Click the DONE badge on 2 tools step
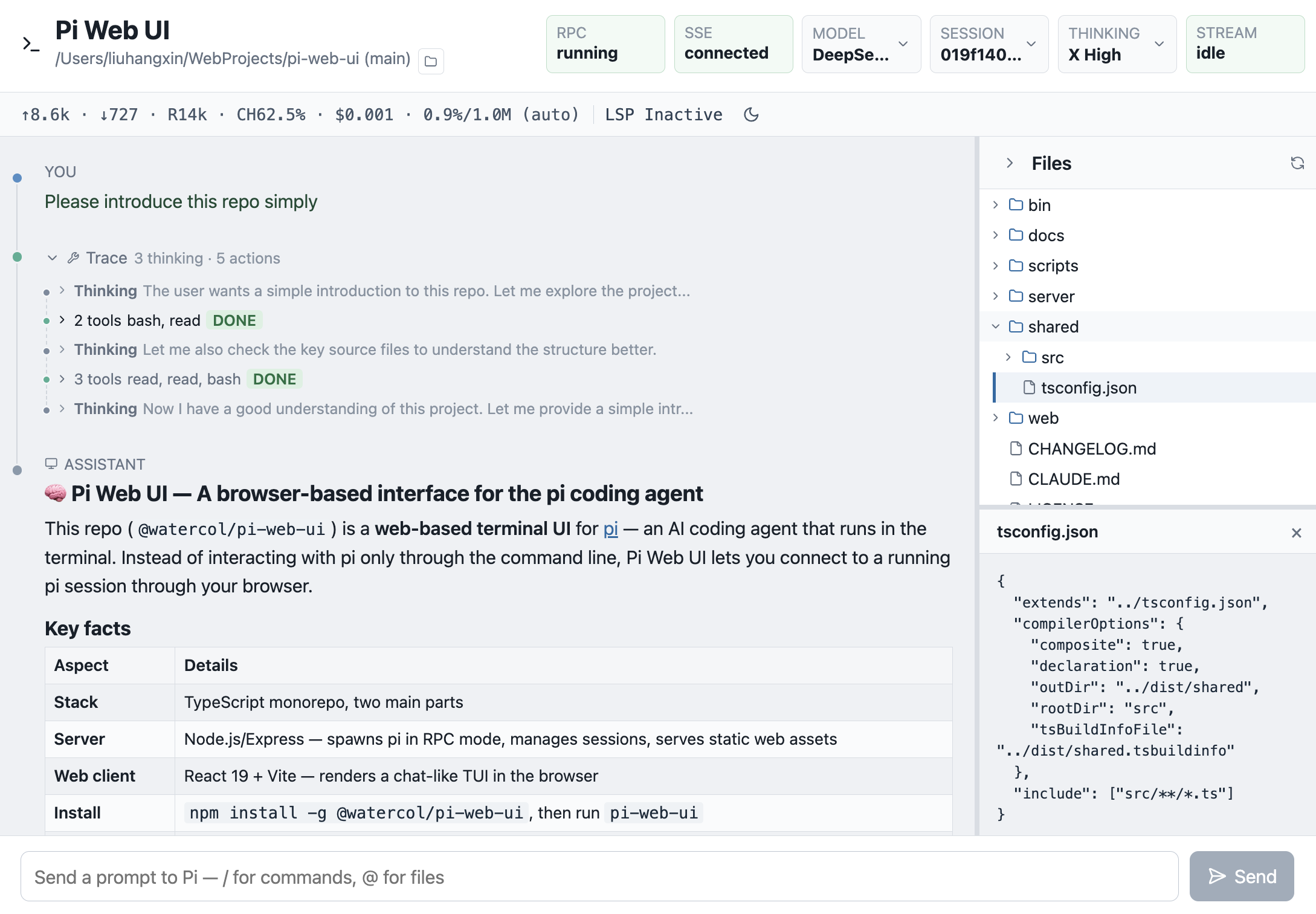The height and width of the screenshot is (914, 1316). pyautogui.click(x=234, y=320)
